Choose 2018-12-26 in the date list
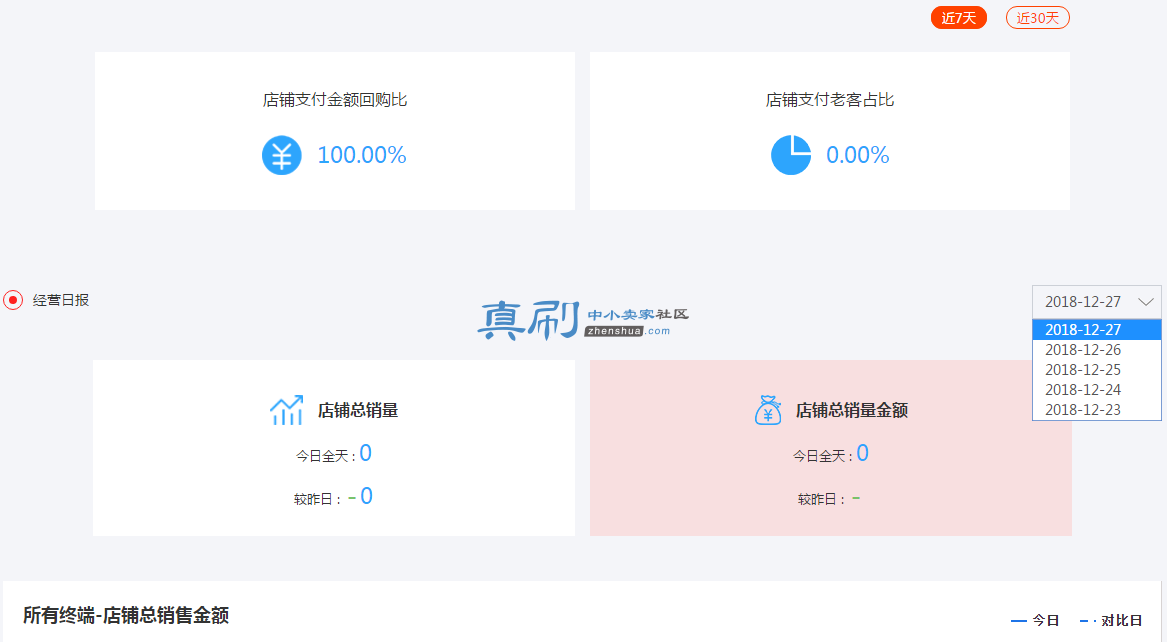Viewport: 1167px width, 642px height. [x=1096, y=350]
